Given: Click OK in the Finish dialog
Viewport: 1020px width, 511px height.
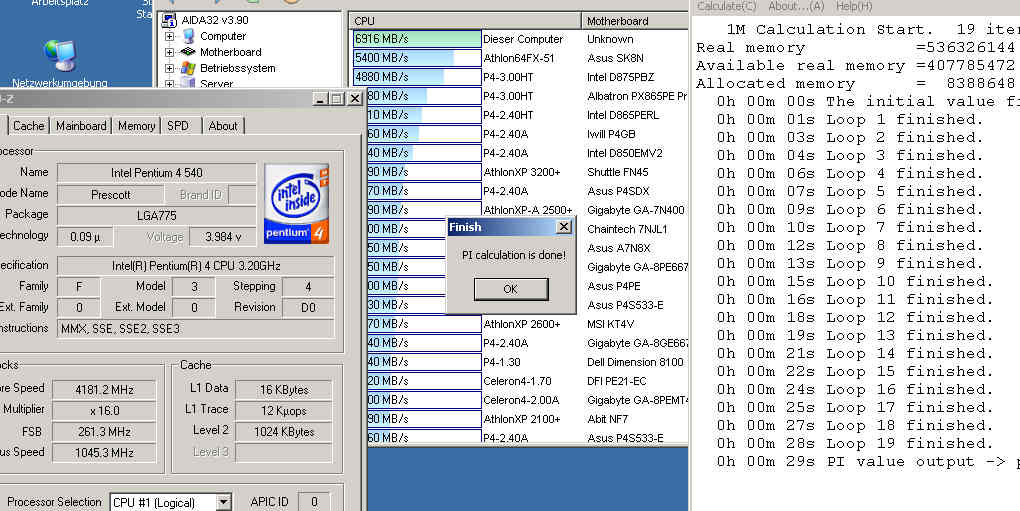Looking at the screenshot, I should point(511,289).
